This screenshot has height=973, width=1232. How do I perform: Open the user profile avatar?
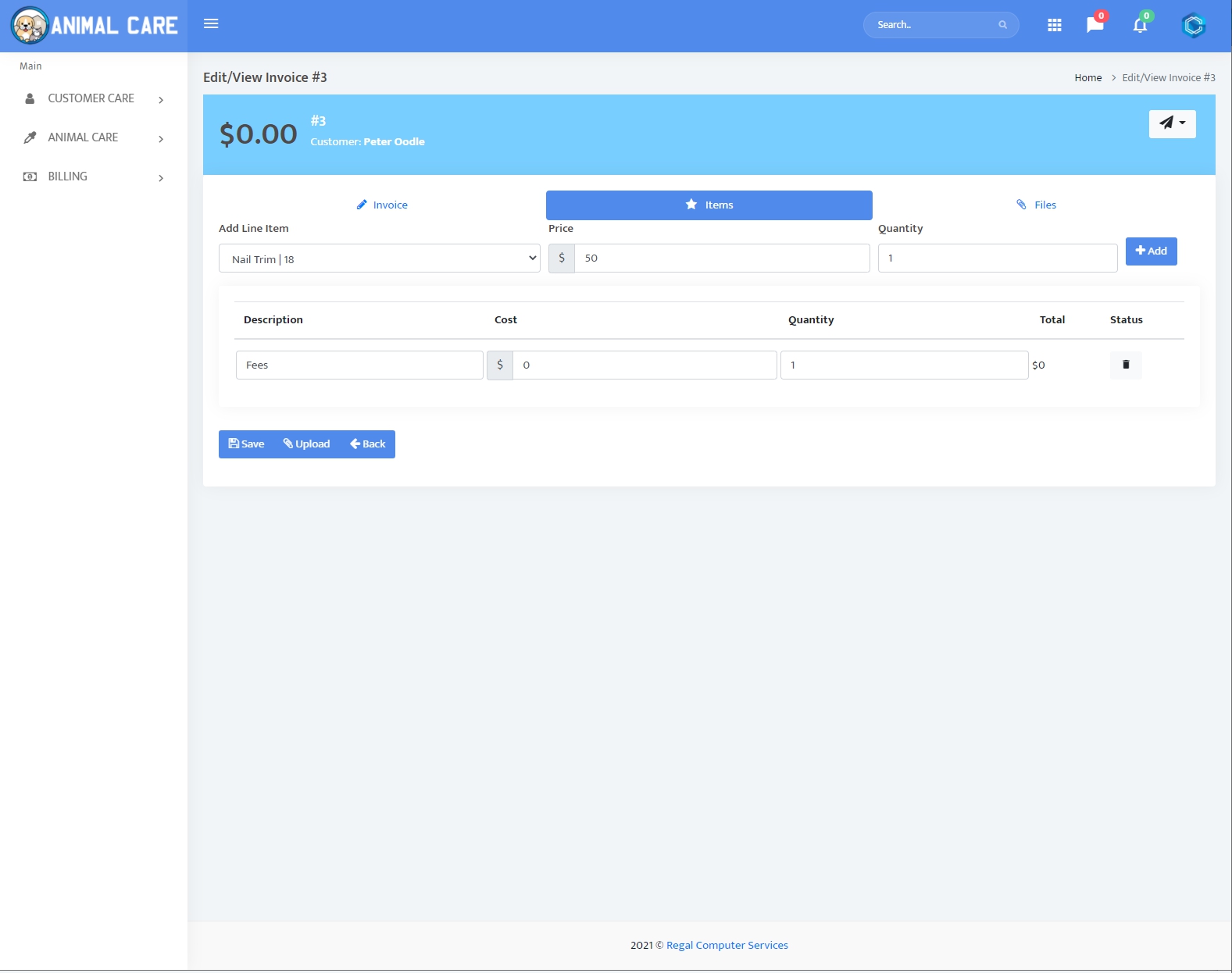1193,26
